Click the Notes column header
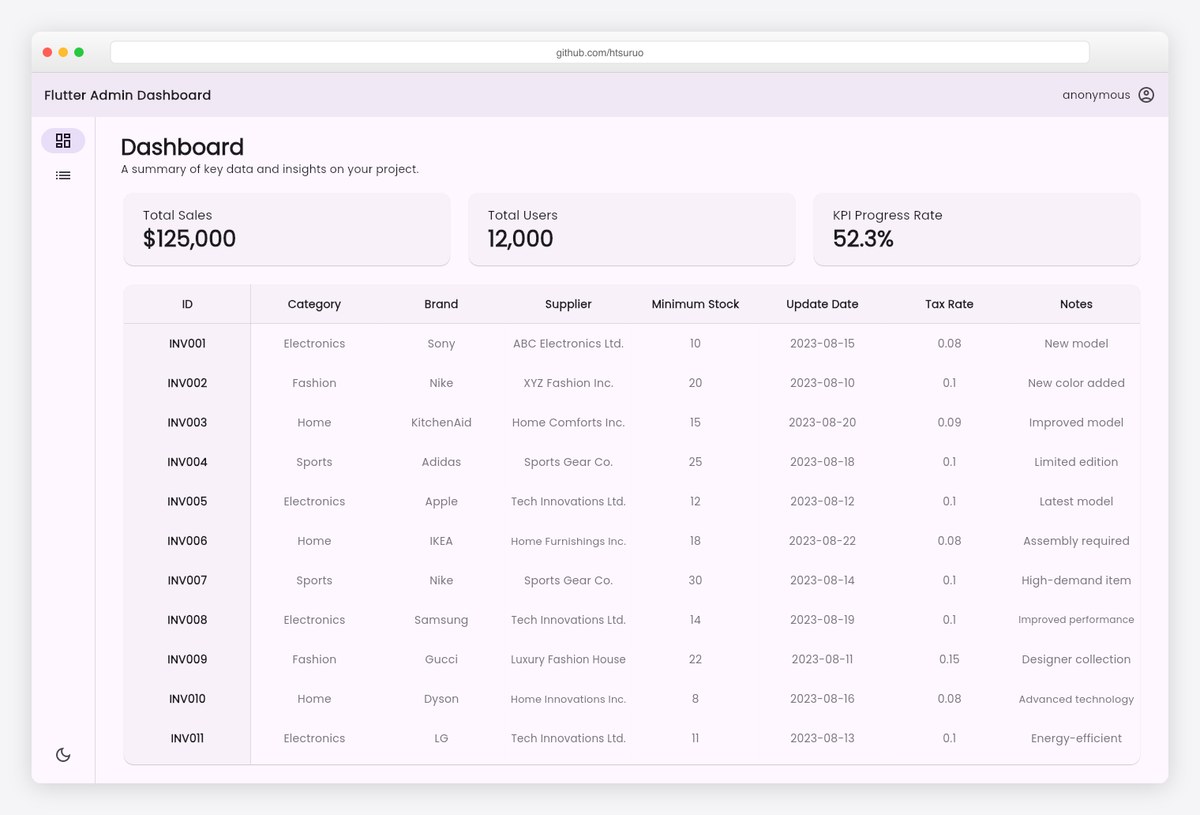The height and width of the screenshot is (815, 1200). pos(1076,304)
